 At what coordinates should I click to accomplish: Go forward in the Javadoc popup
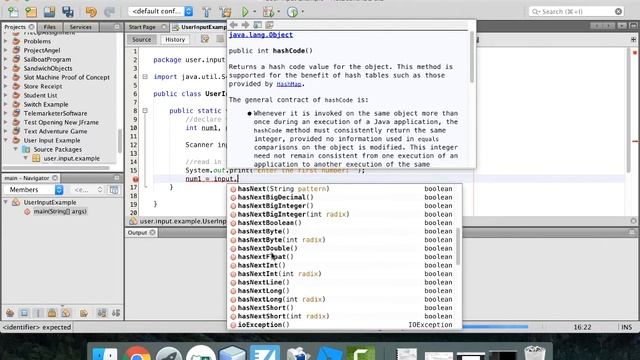[245, 25]
